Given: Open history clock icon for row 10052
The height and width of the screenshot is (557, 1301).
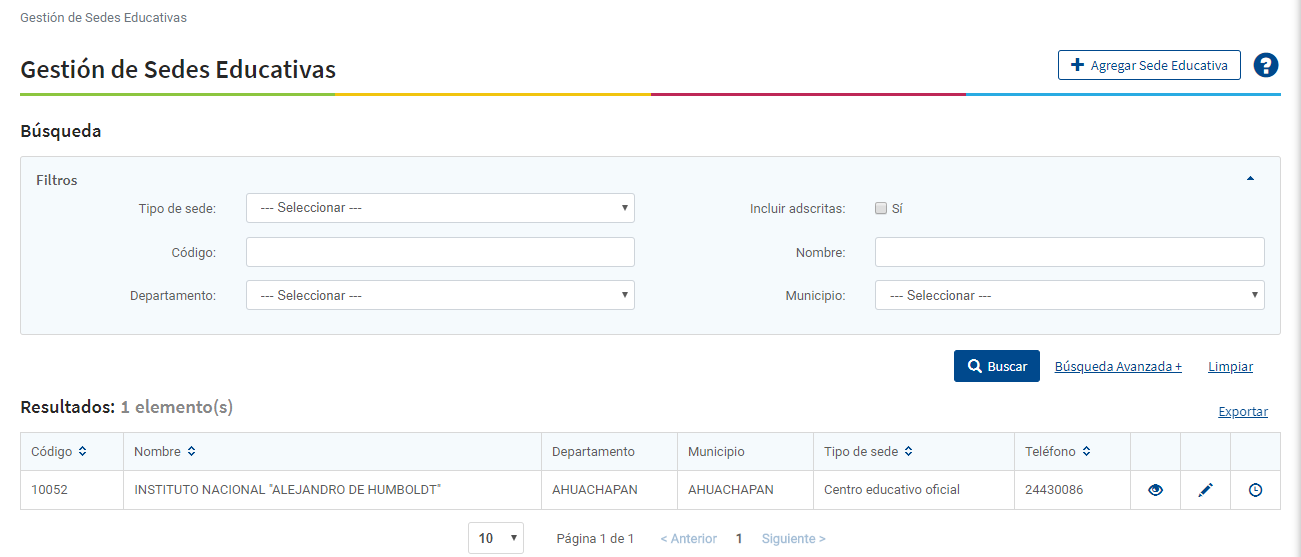Looking at the screenshot, I should pos(1255,490).
